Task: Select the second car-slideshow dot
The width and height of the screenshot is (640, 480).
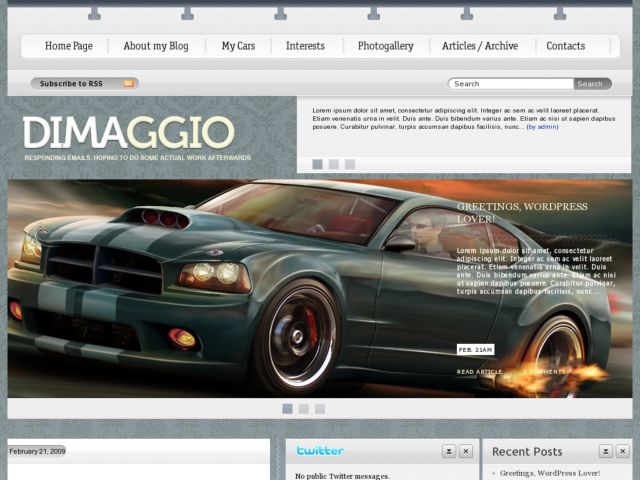Action: pos(304,409)
